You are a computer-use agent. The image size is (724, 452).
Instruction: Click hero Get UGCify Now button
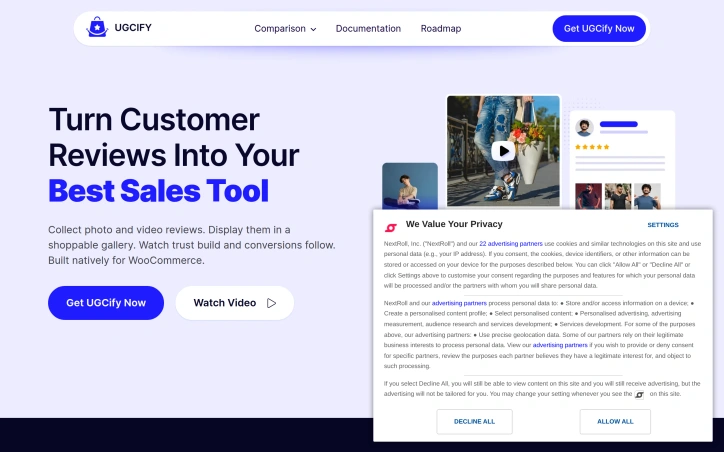(106, 303)
